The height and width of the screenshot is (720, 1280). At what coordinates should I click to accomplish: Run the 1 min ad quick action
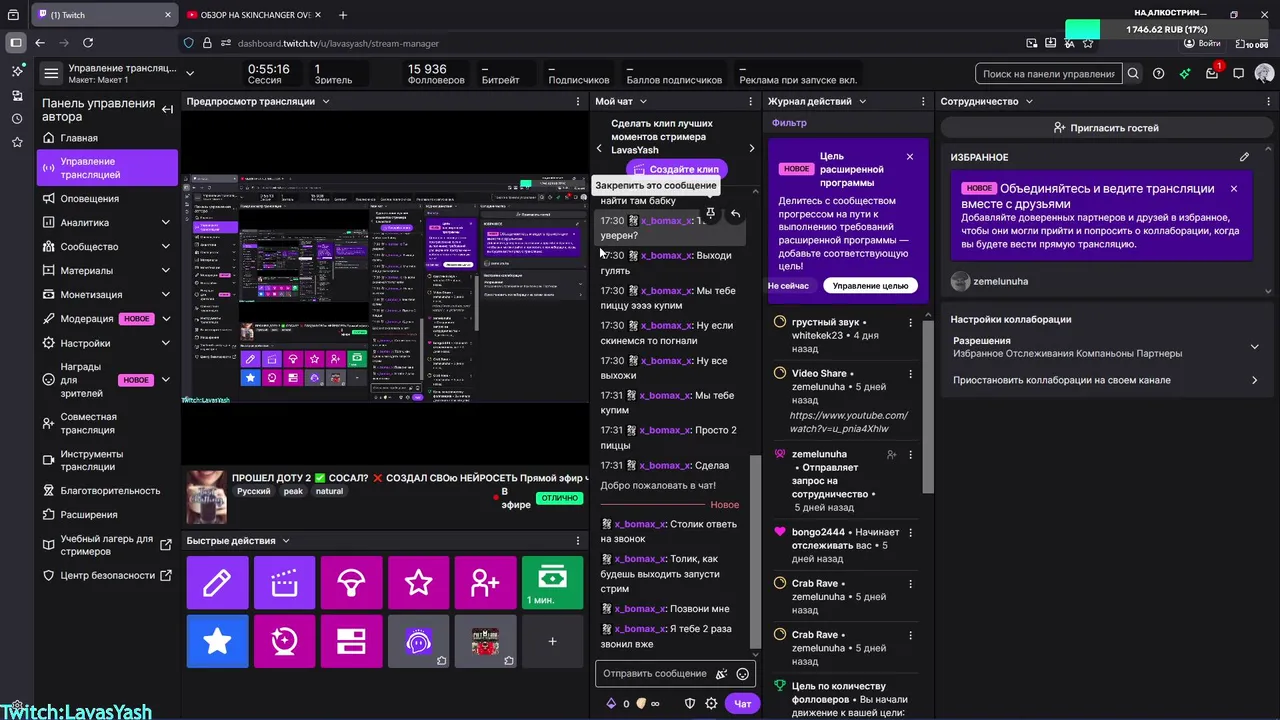pyautogui.click(x=552, y=583)
